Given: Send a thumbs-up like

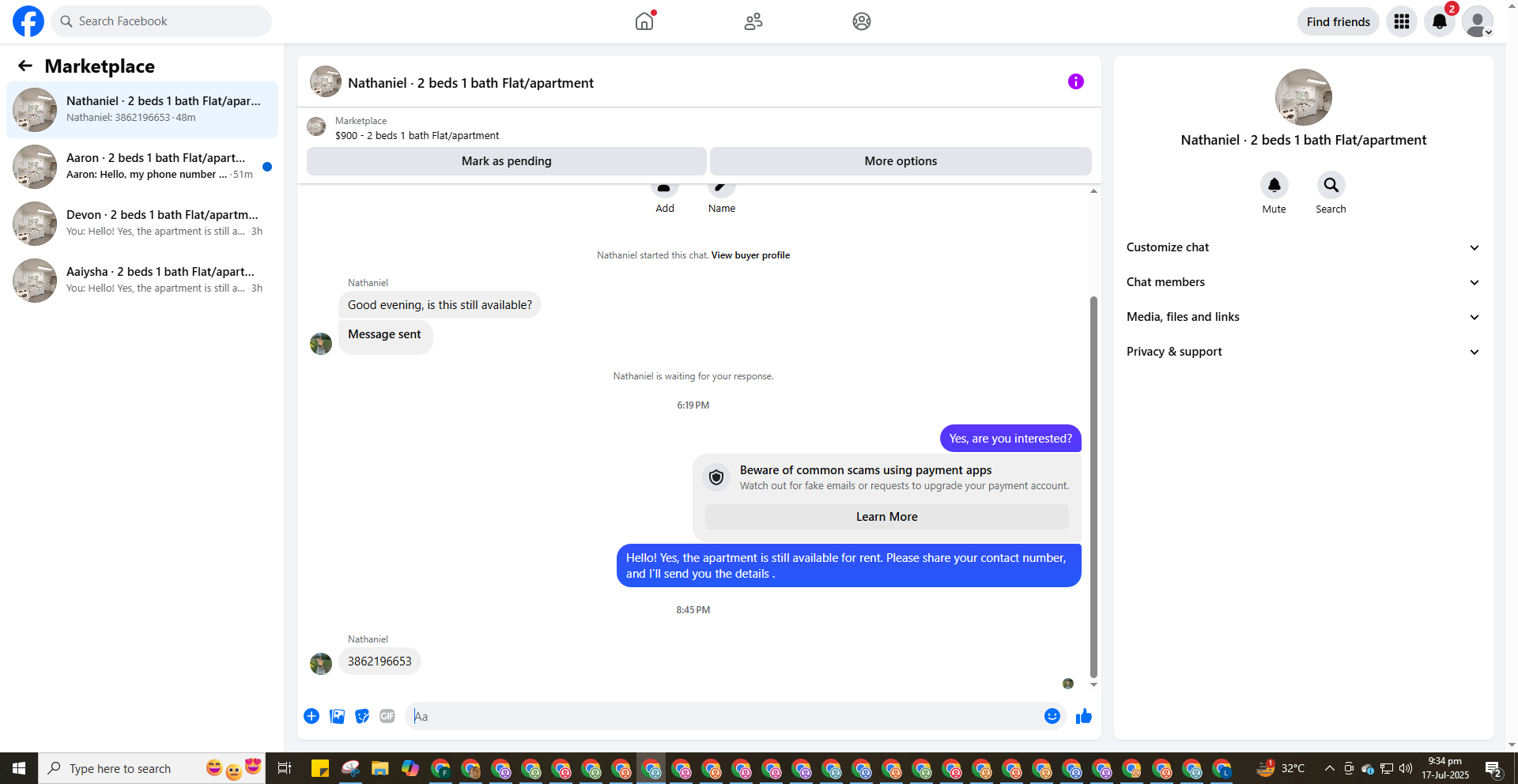Looking at the screenshot, I should point(1084,716).
